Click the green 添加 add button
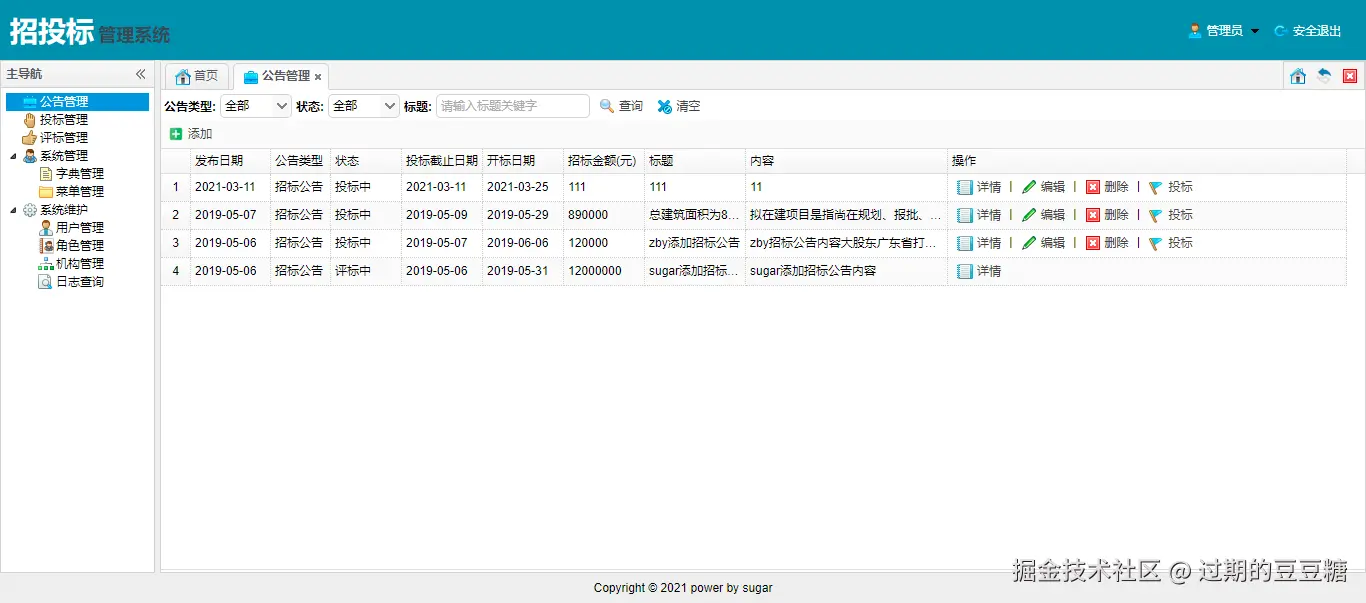The image size is (1366, 603). pos(189,133)
